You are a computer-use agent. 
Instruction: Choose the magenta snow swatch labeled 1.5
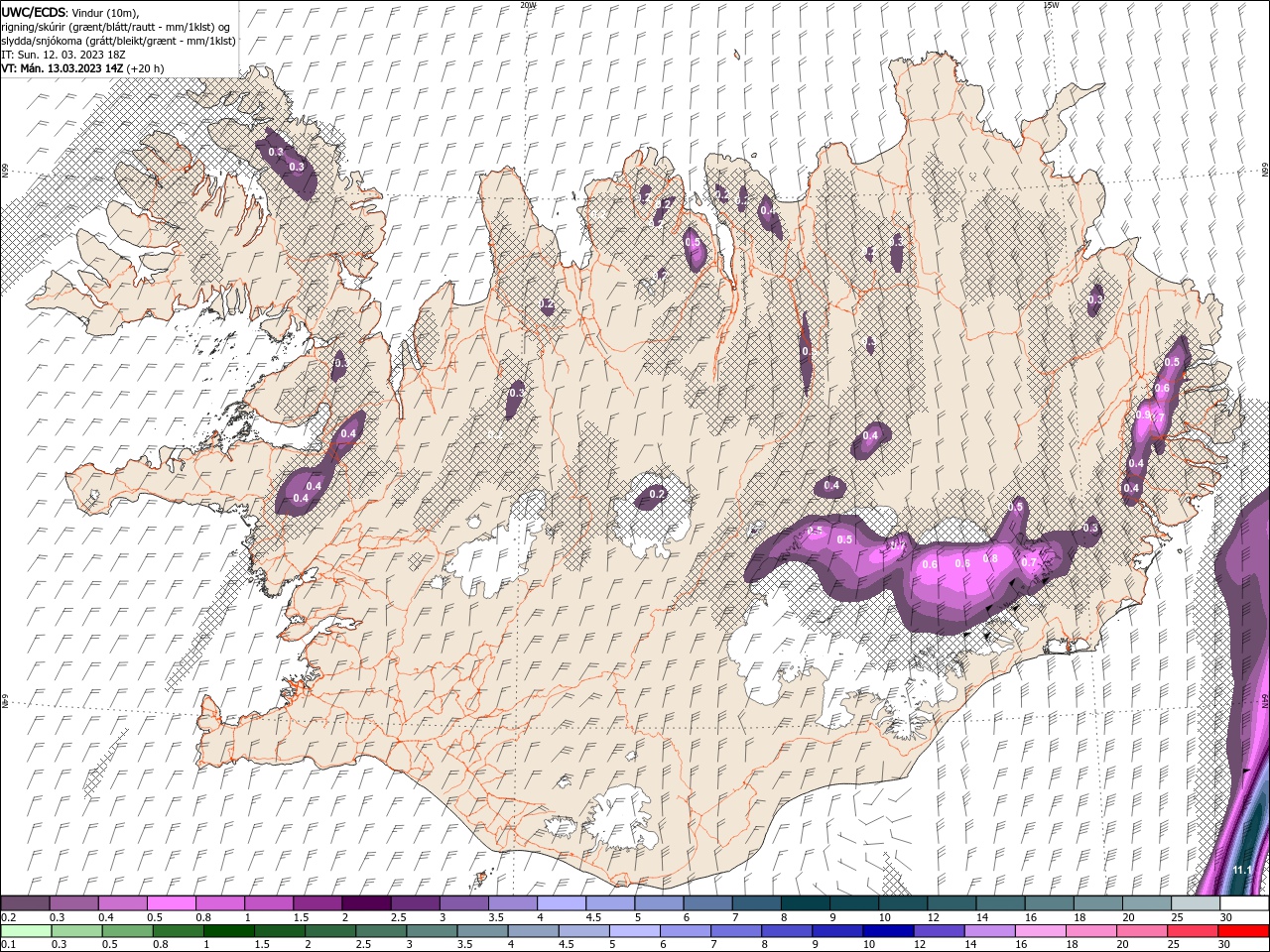coord(317,903)
